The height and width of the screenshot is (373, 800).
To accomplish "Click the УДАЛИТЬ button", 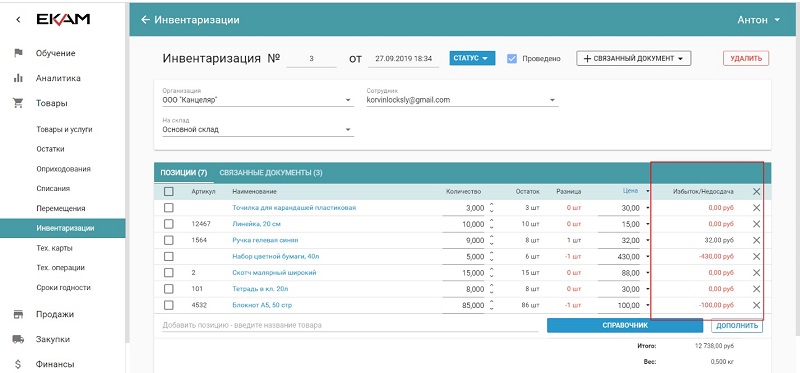I will point(746,58).
